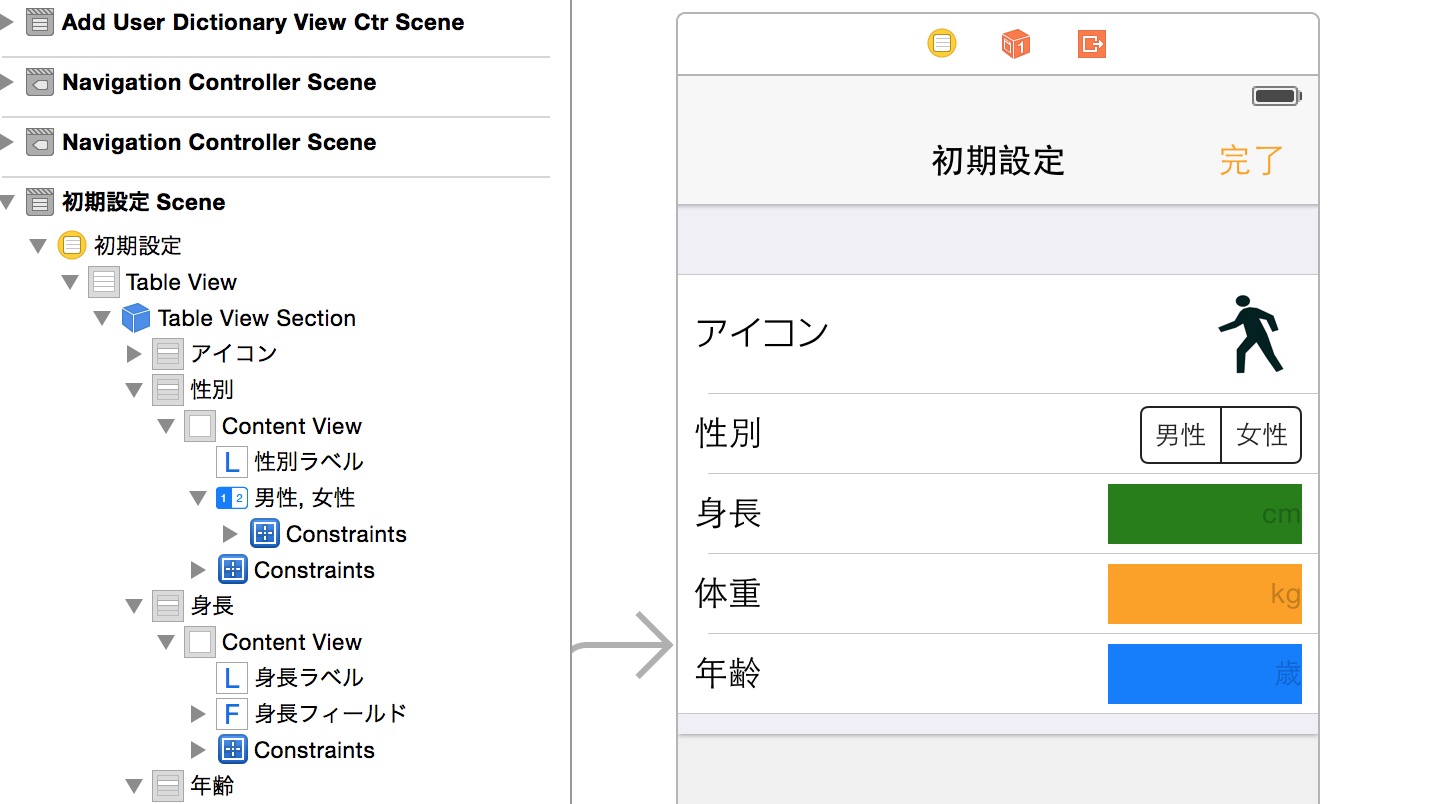This screenshot has height=804, width=1456.
Task: Expand the 身長フィールド node
Action: (x=198, y=714)
